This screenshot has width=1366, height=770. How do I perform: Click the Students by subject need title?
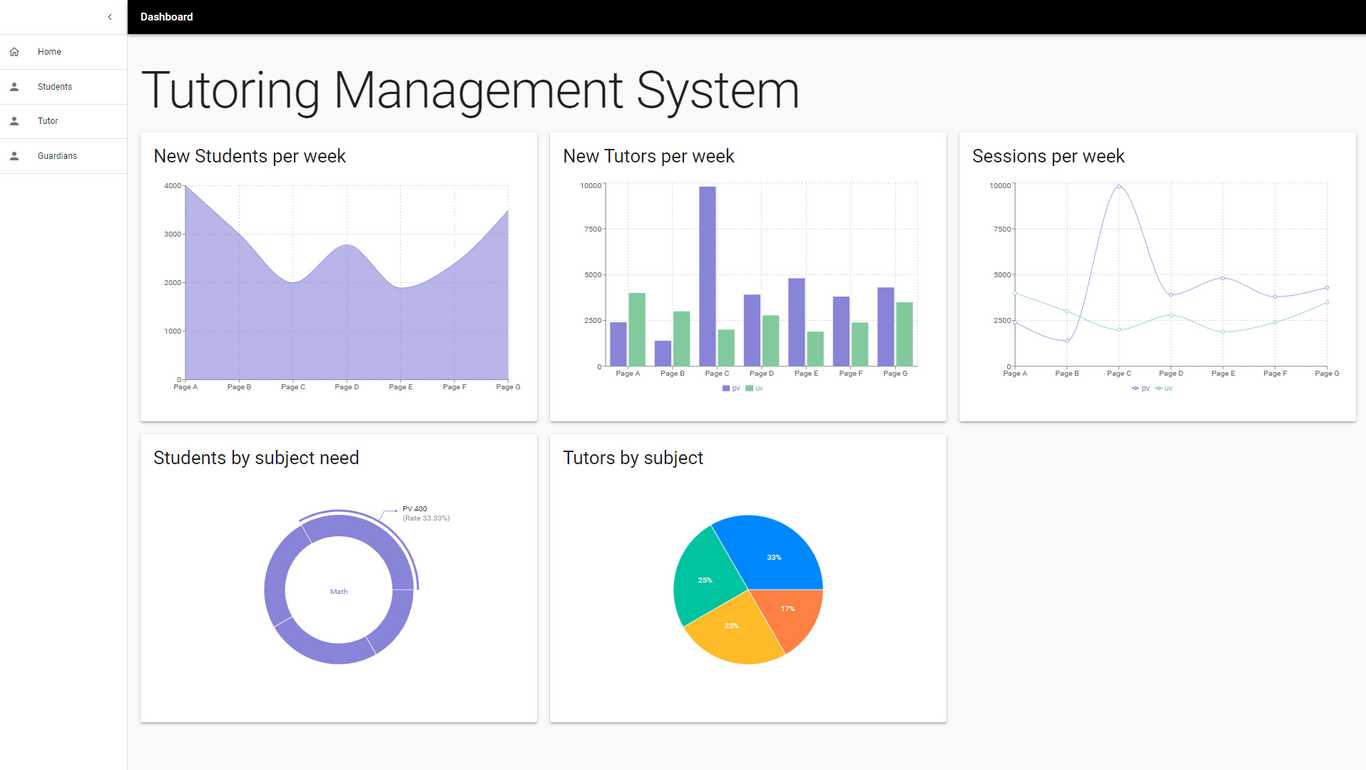(256, 458)
